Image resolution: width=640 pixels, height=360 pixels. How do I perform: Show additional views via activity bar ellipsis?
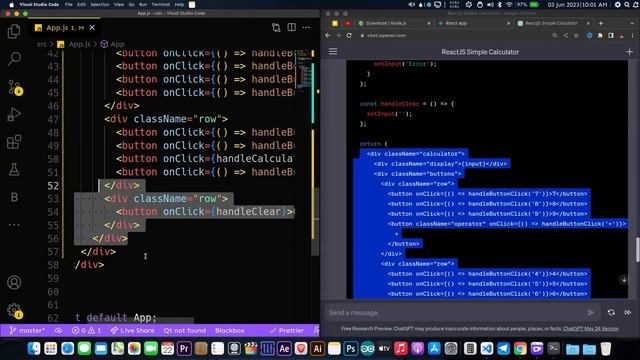pos(14,224)
